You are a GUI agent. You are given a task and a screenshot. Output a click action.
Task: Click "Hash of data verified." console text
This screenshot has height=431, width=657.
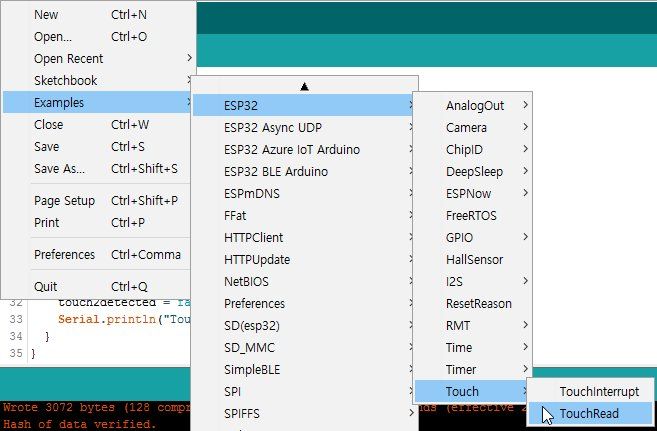79,424
